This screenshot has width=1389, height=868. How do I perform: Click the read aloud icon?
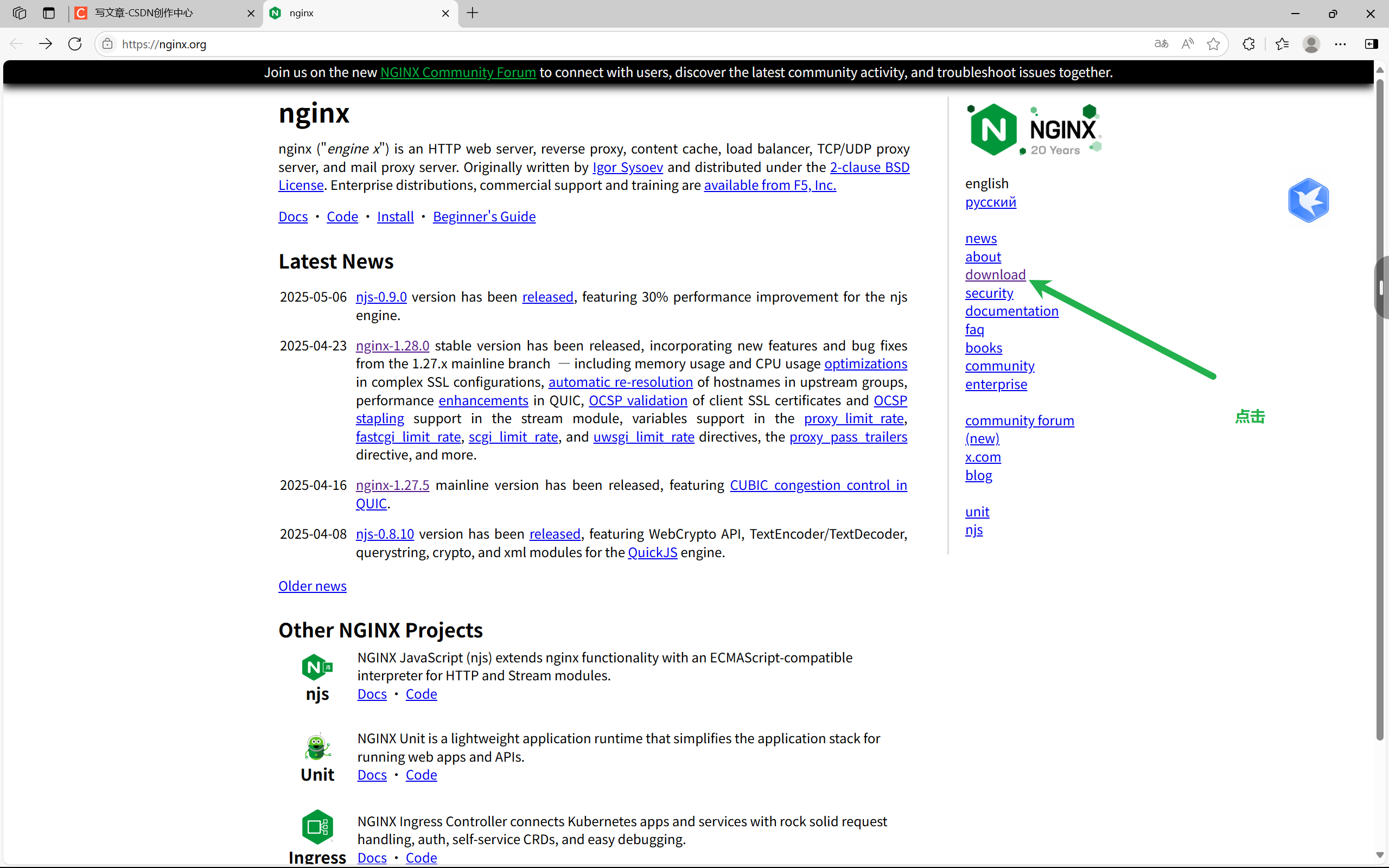1188,43
